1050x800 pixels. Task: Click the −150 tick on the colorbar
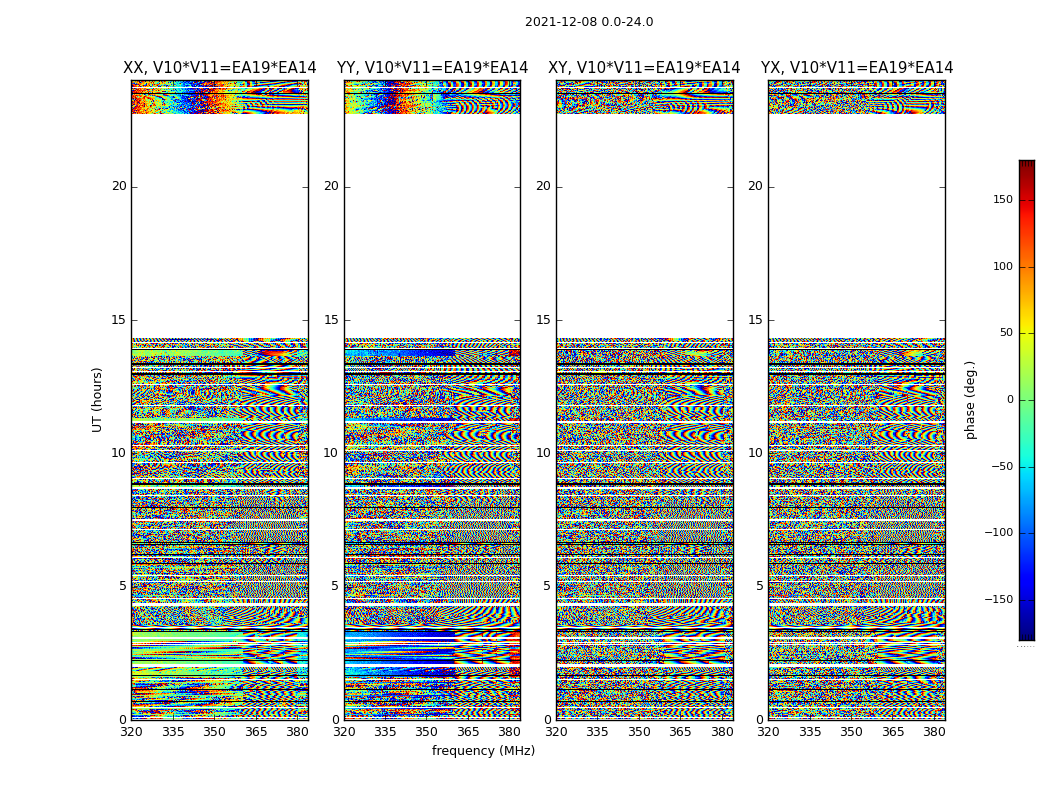(x=999, y=600)
